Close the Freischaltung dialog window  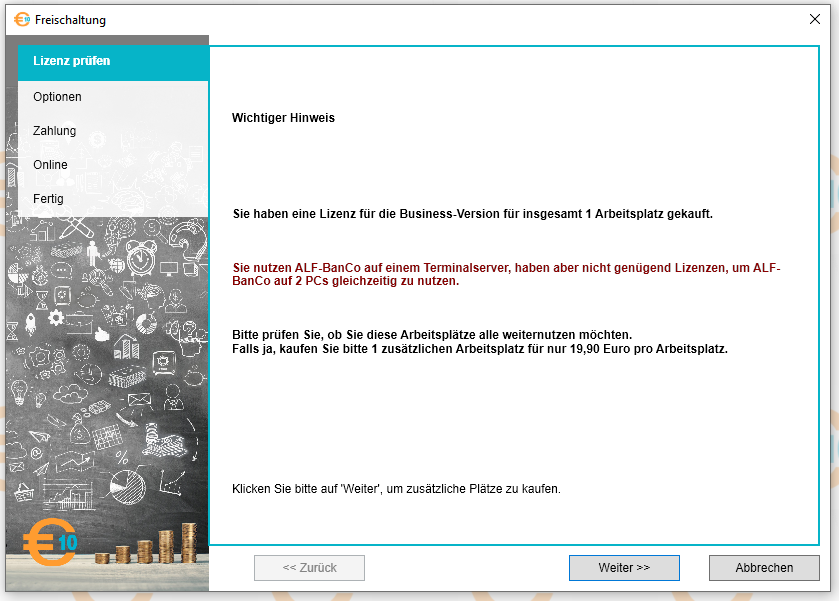pos(814,19)
